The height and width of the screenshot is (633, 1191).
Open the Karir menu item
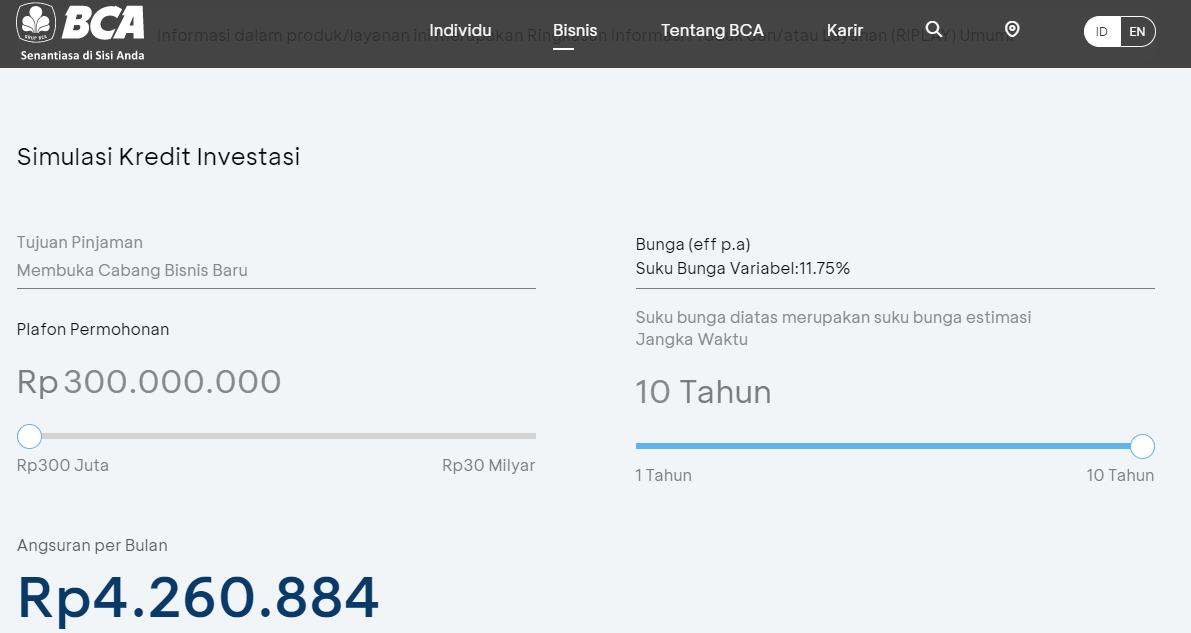click(x=845, y=30)
